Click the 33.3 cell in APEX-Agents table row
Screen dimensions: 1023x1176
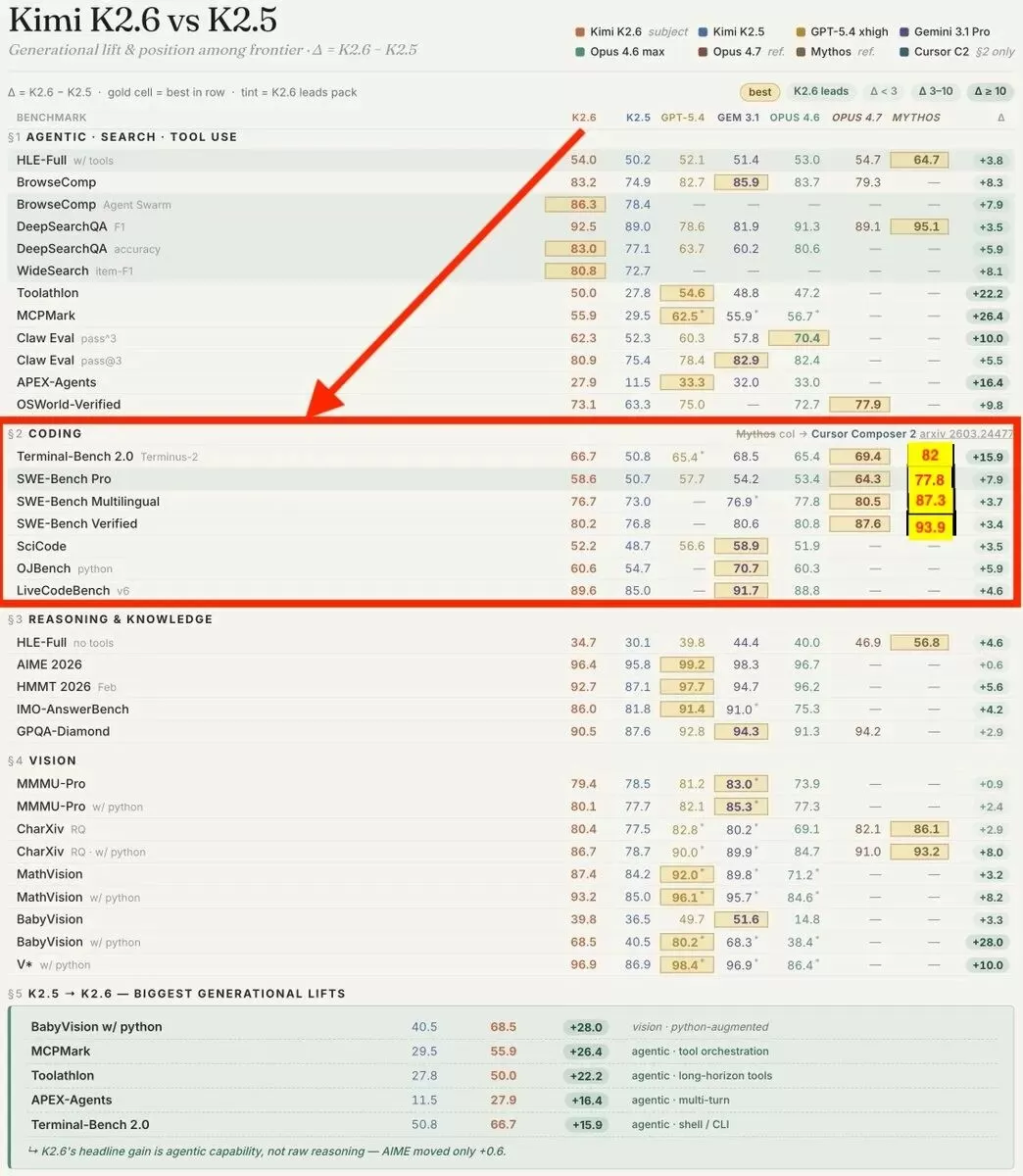pyautogui.click(x=685, y=382)
